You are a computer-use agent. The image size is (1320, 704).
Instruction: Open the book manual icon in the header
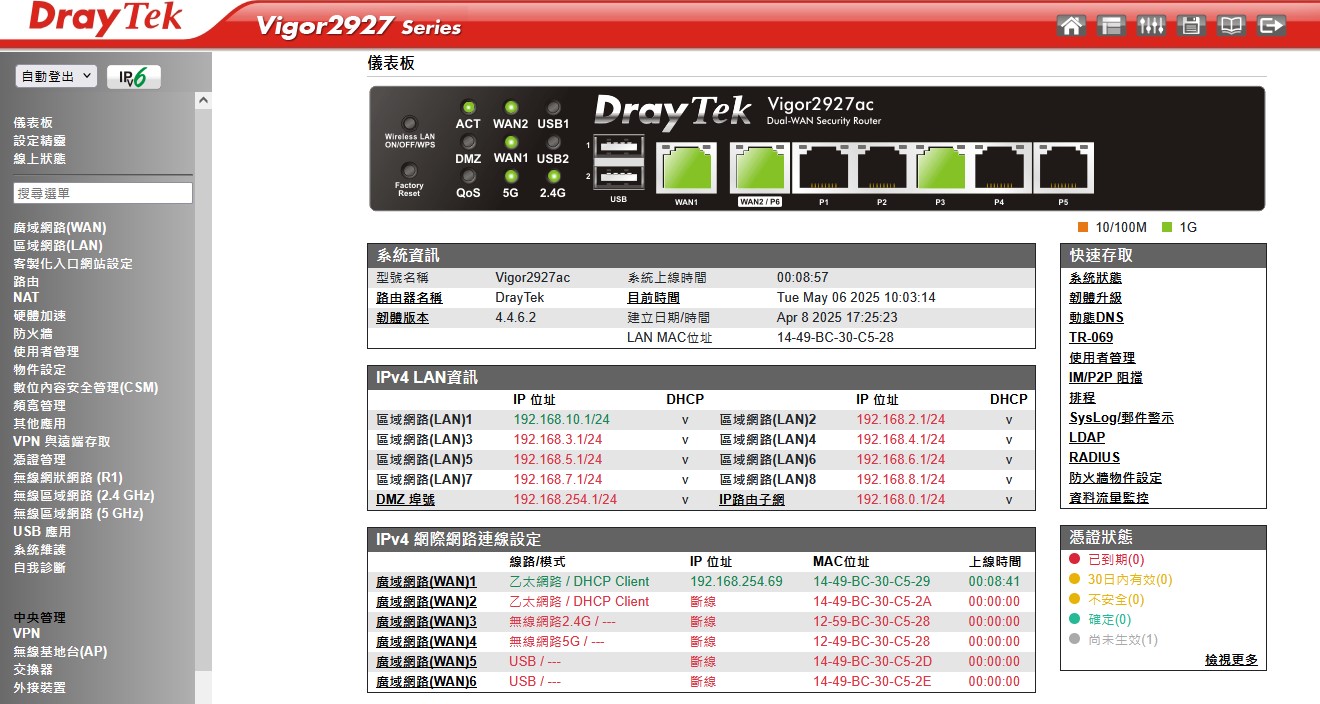[1231, 26]
